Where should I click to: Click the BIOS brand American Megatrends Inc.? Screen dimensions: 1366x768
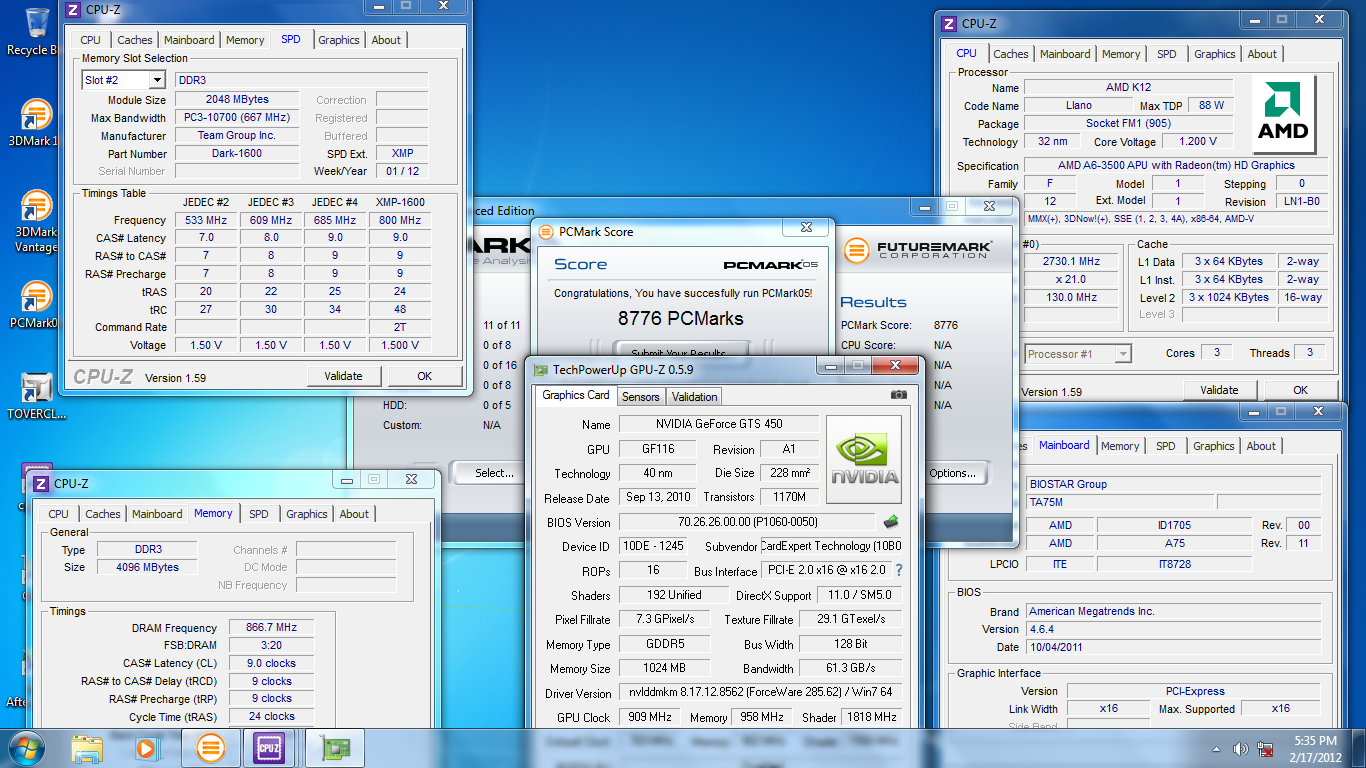tap(1174, 611)
